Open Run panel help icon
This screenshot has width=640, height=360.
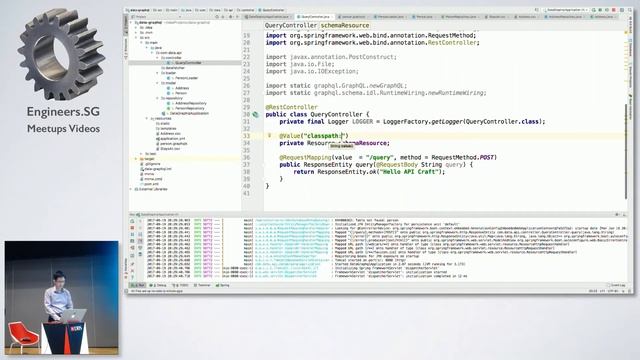click(x=132, y=277)
